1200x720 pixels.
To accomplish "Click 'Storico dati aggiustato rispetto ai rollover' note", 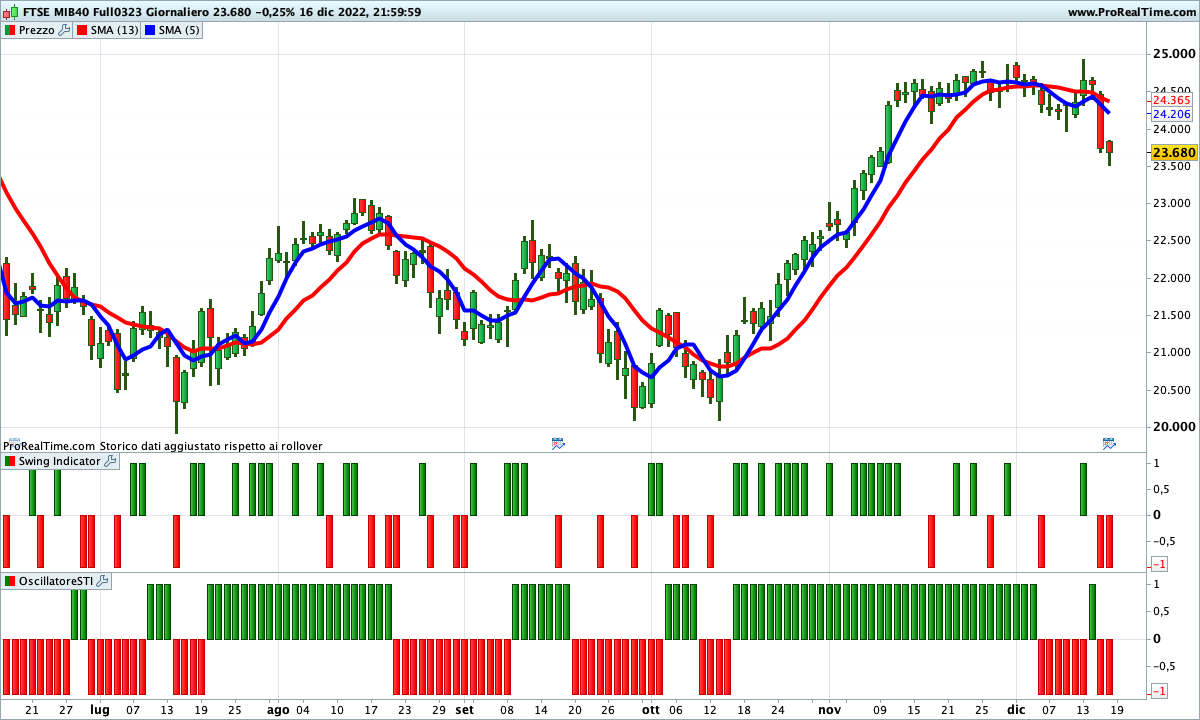I will click(211, 446).
